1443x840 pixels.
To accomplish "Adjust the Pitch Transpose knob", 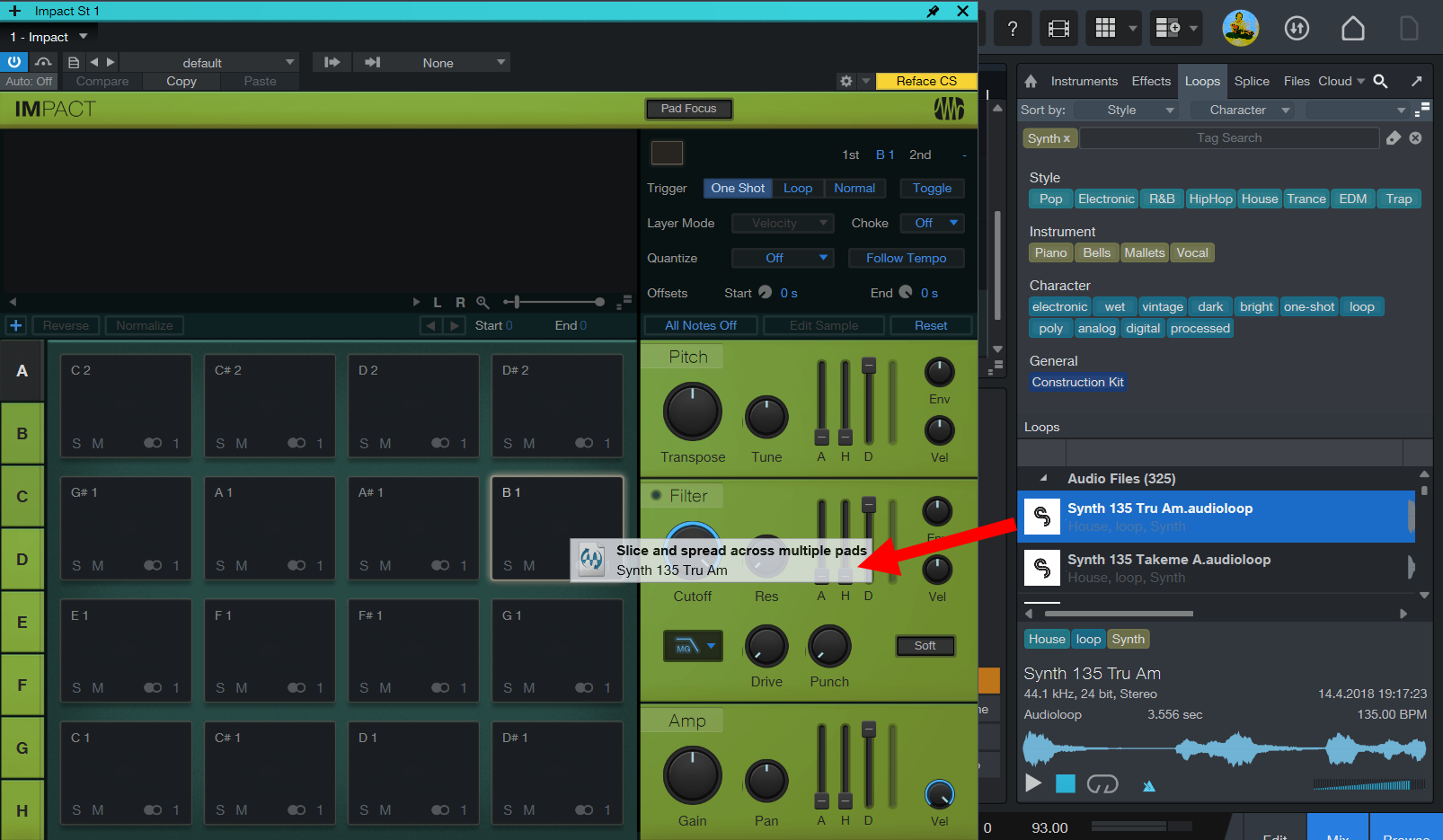I will tap(693, 411).
